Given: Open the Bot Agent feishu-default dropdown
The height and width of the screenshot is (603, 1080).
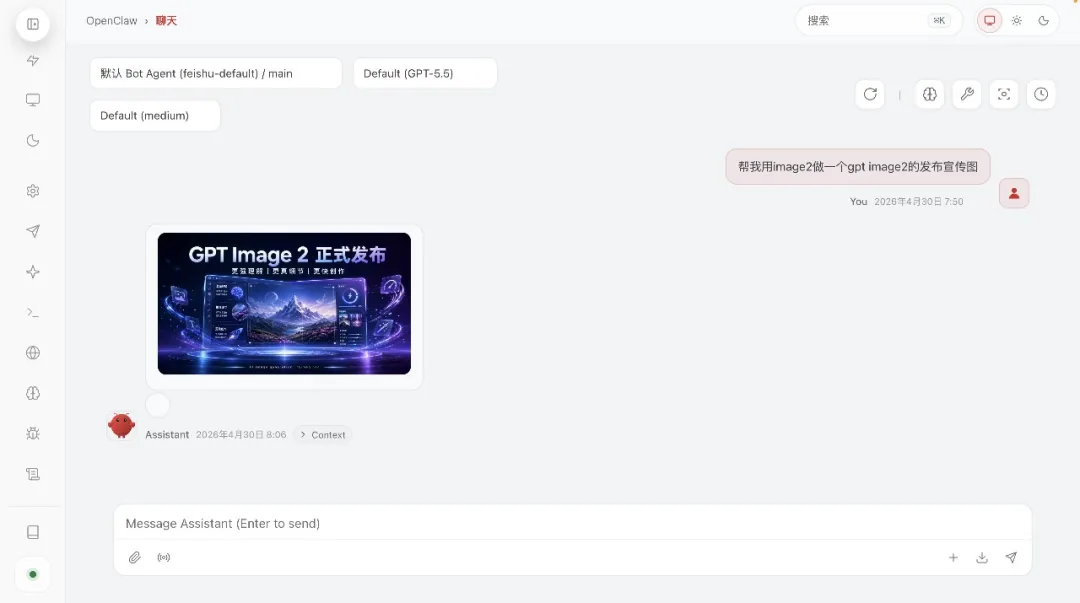Looking at the screenshot, I should point(216,73).
